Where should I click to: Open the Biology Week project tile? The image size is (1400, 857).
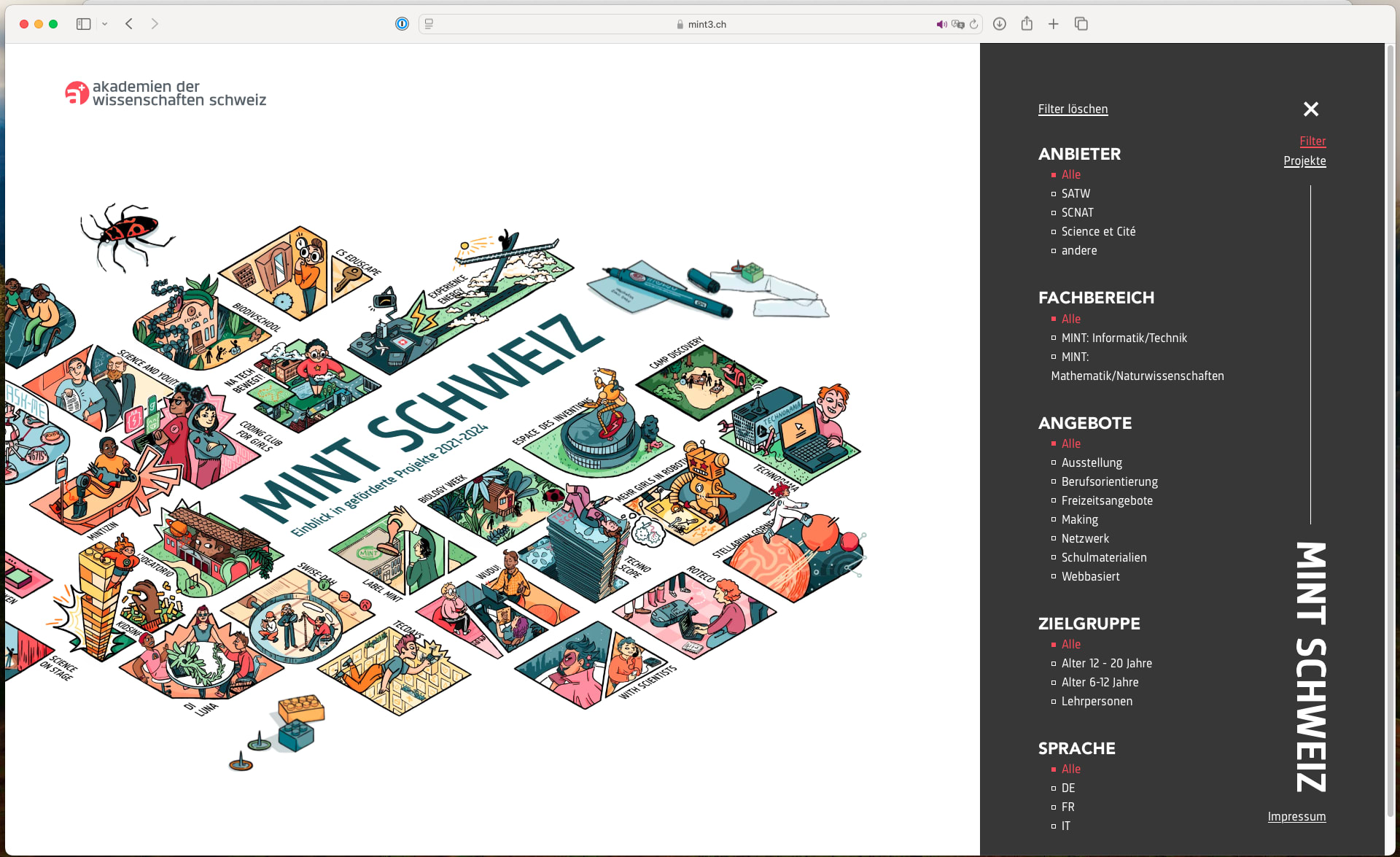496,503
